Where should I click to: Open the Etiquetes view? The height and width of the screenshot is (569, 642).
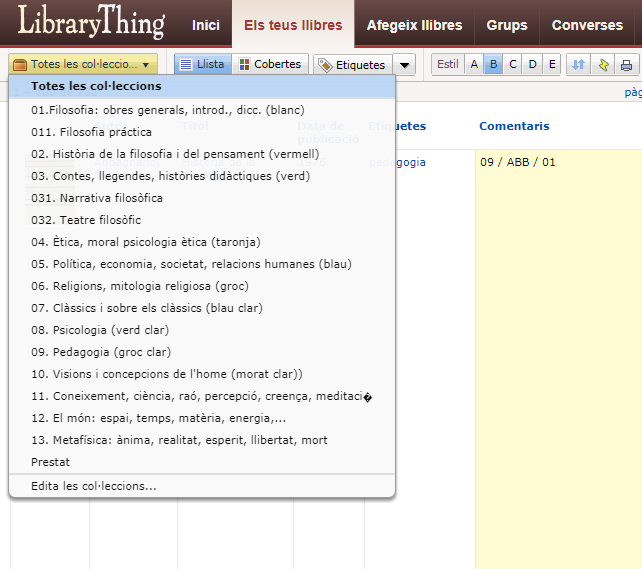pyautogui.click(x=353, y=65)
